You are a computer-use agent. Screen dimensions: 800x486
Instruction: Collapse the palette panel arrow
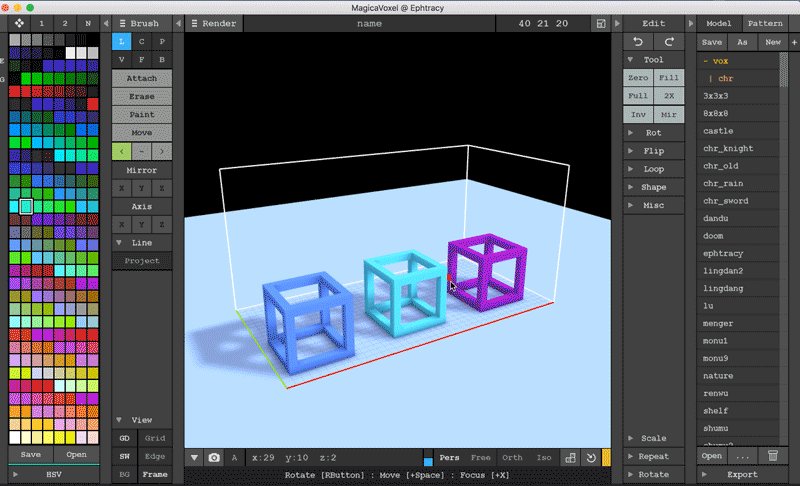tap(106, 23)
